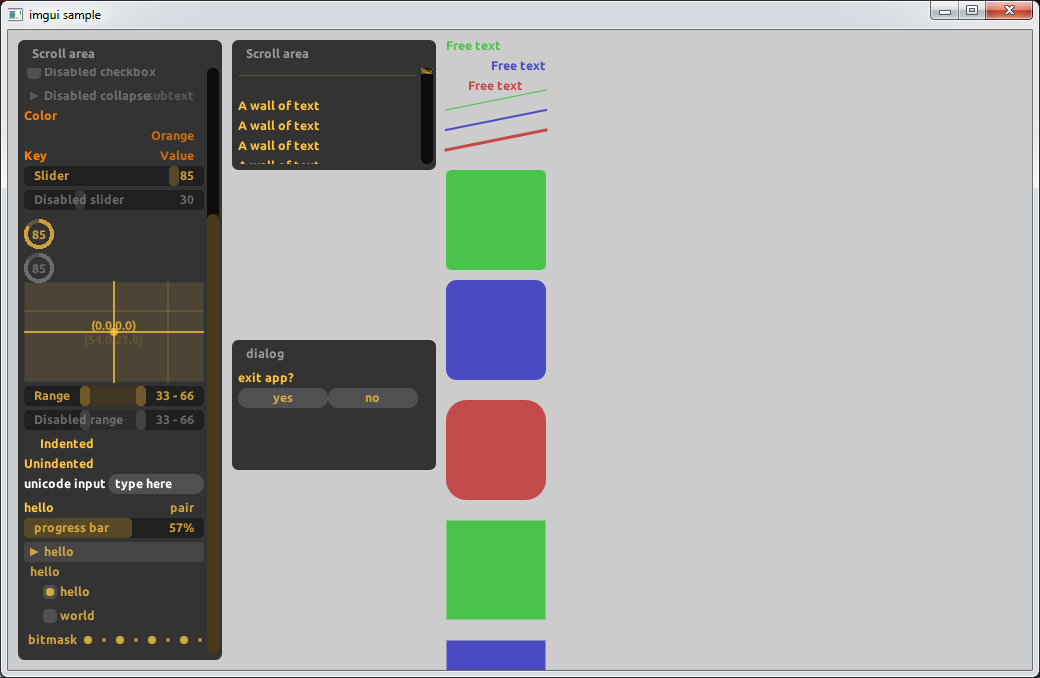This screenshot has height=678, width=1040.
Task: Click the Disabled range slider
Action: [114, 420]
